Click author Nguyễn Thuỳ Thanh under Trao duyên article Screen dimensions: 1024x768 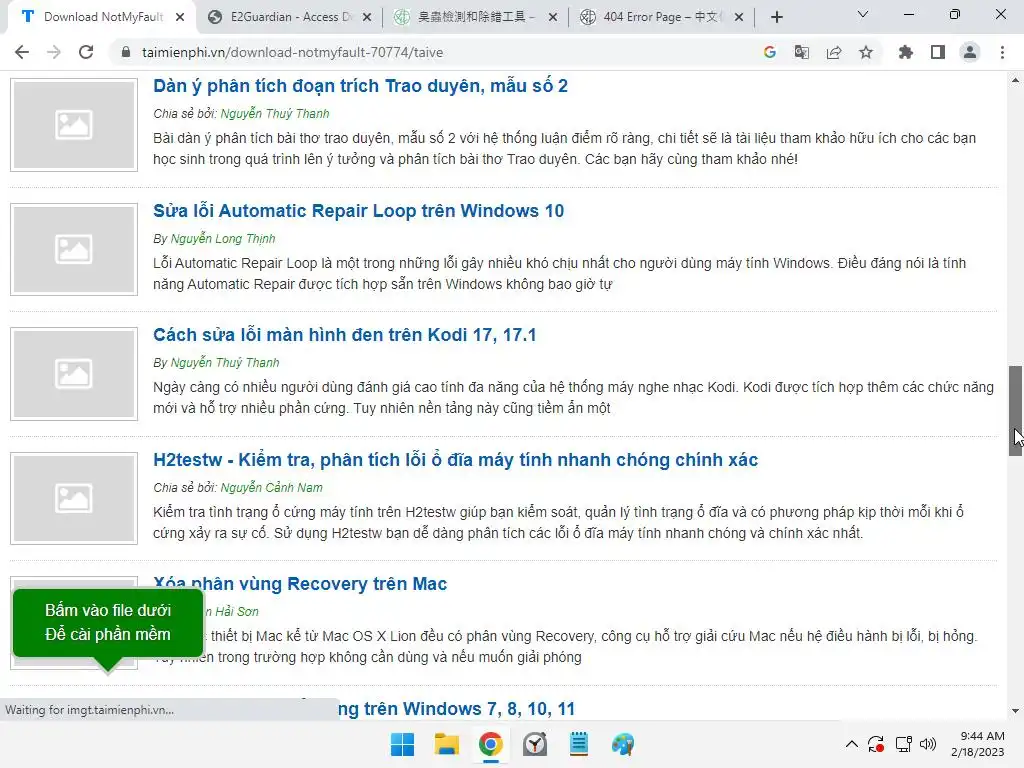point(275,114)
